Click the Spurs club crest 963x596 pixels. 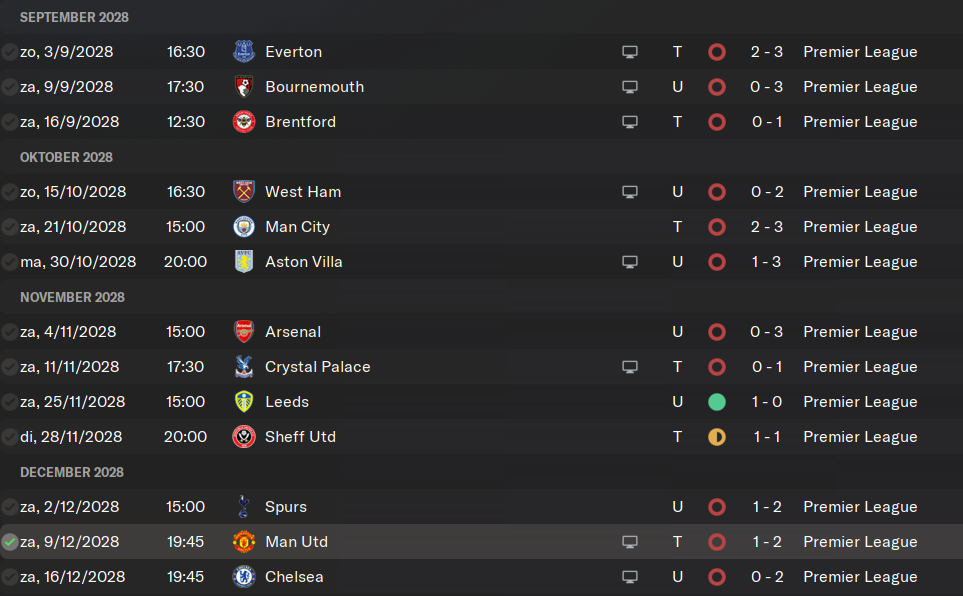[x=244, y=507]
